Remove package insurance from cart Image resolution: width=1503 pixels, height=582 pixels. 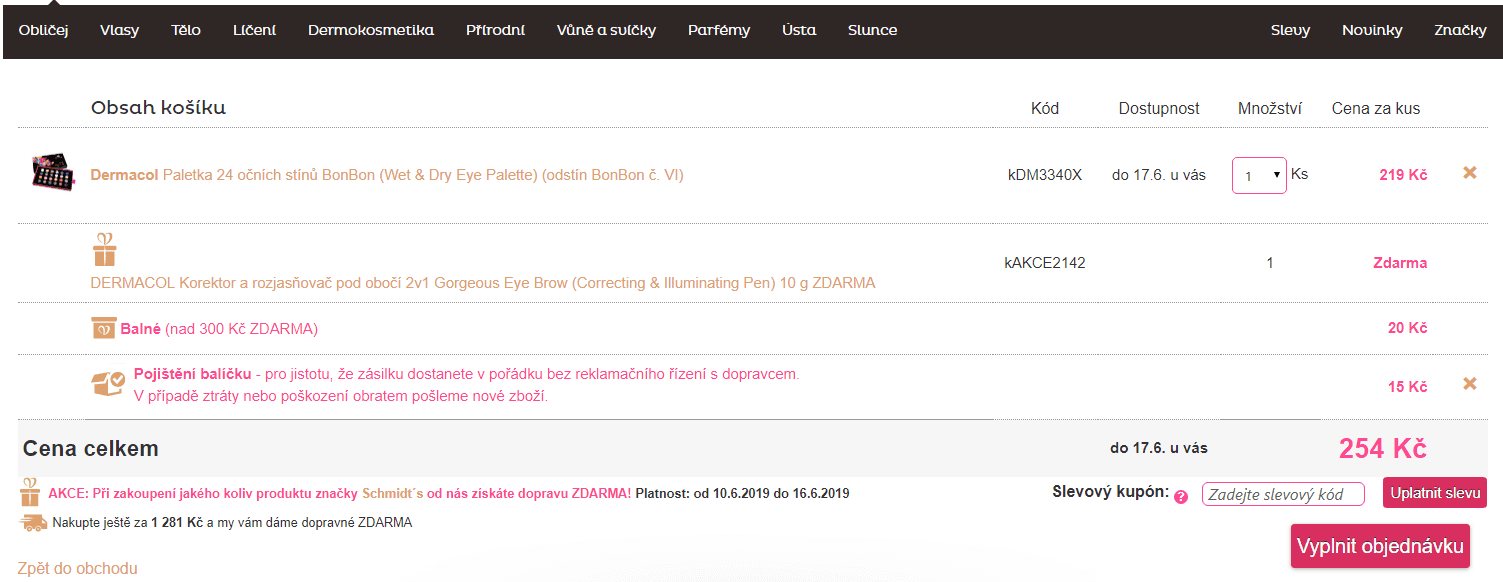(1469, 384)
